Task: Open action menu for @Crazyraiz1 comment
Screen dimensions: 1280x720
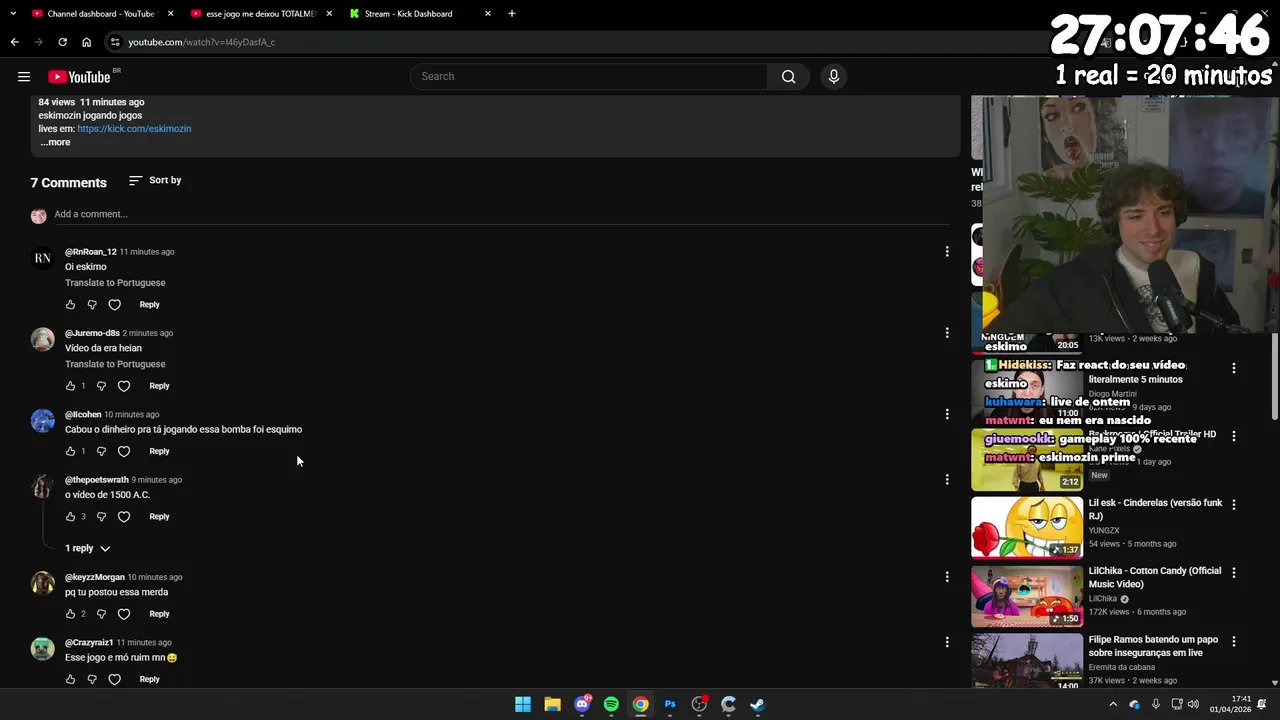Action: tap(947, 643)
